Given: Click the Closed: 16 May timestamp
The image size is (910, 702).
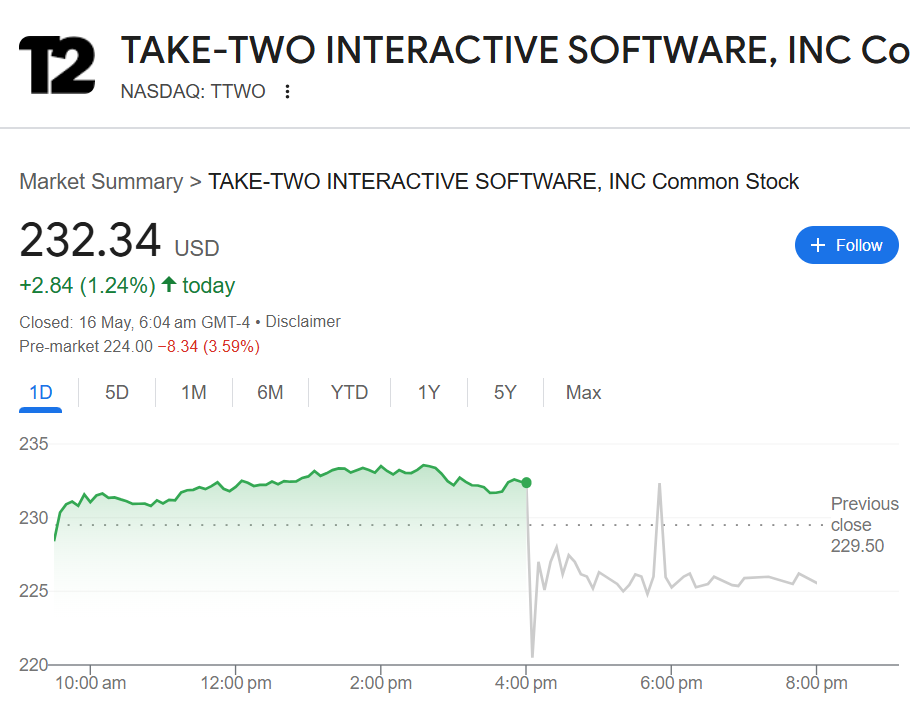Looking at the screenshot, I should (x=135, y=322).
